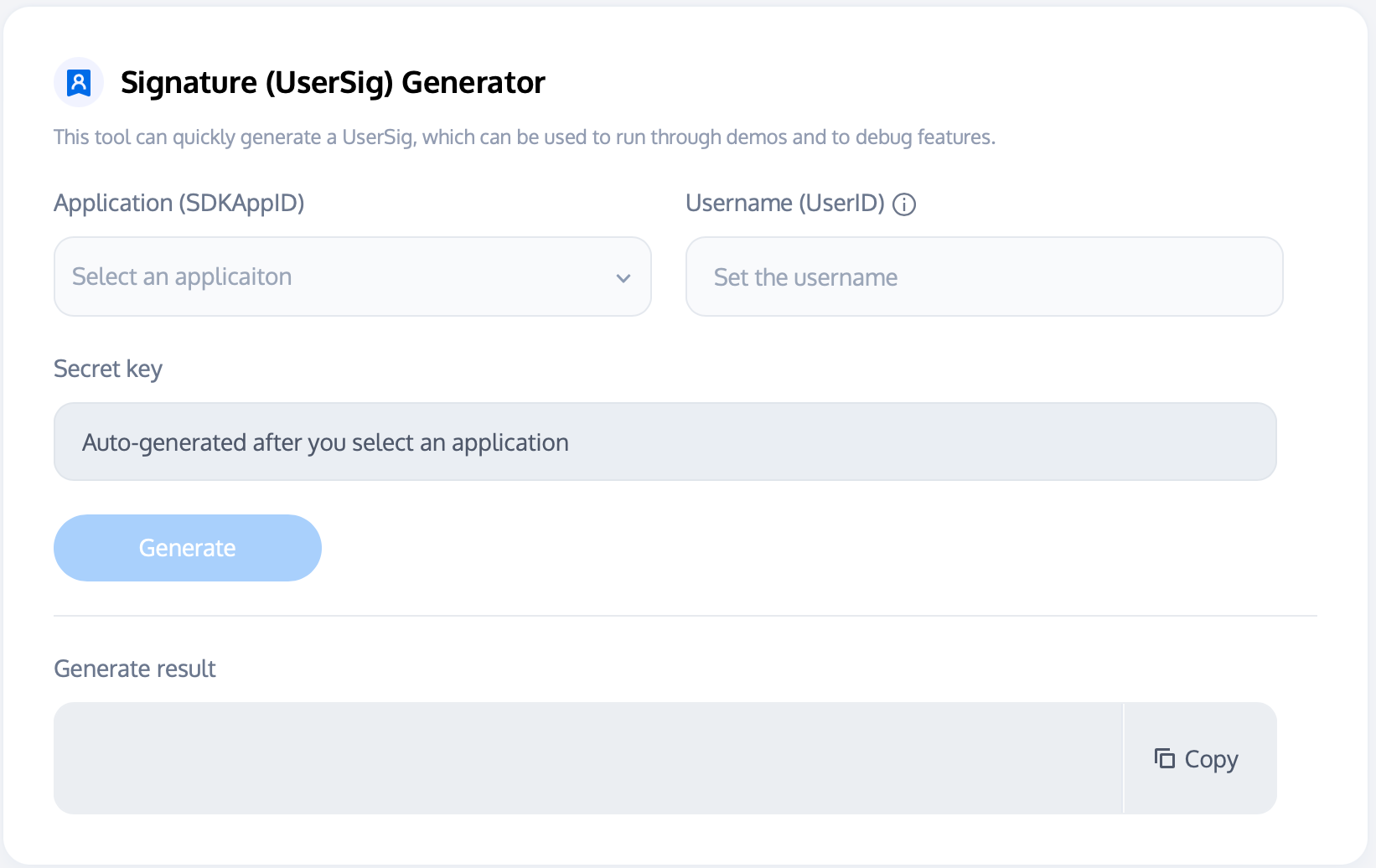Click the "Application (SDKAppID)" label

click(x=178, y=203)
